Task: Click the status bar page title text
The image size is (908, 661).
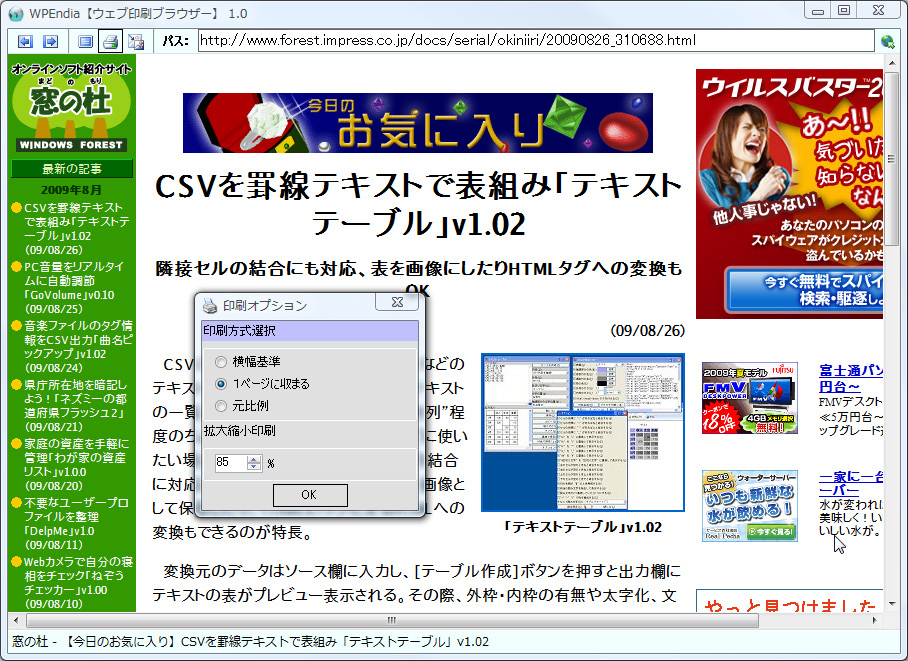Action: [x=250, y=642]
